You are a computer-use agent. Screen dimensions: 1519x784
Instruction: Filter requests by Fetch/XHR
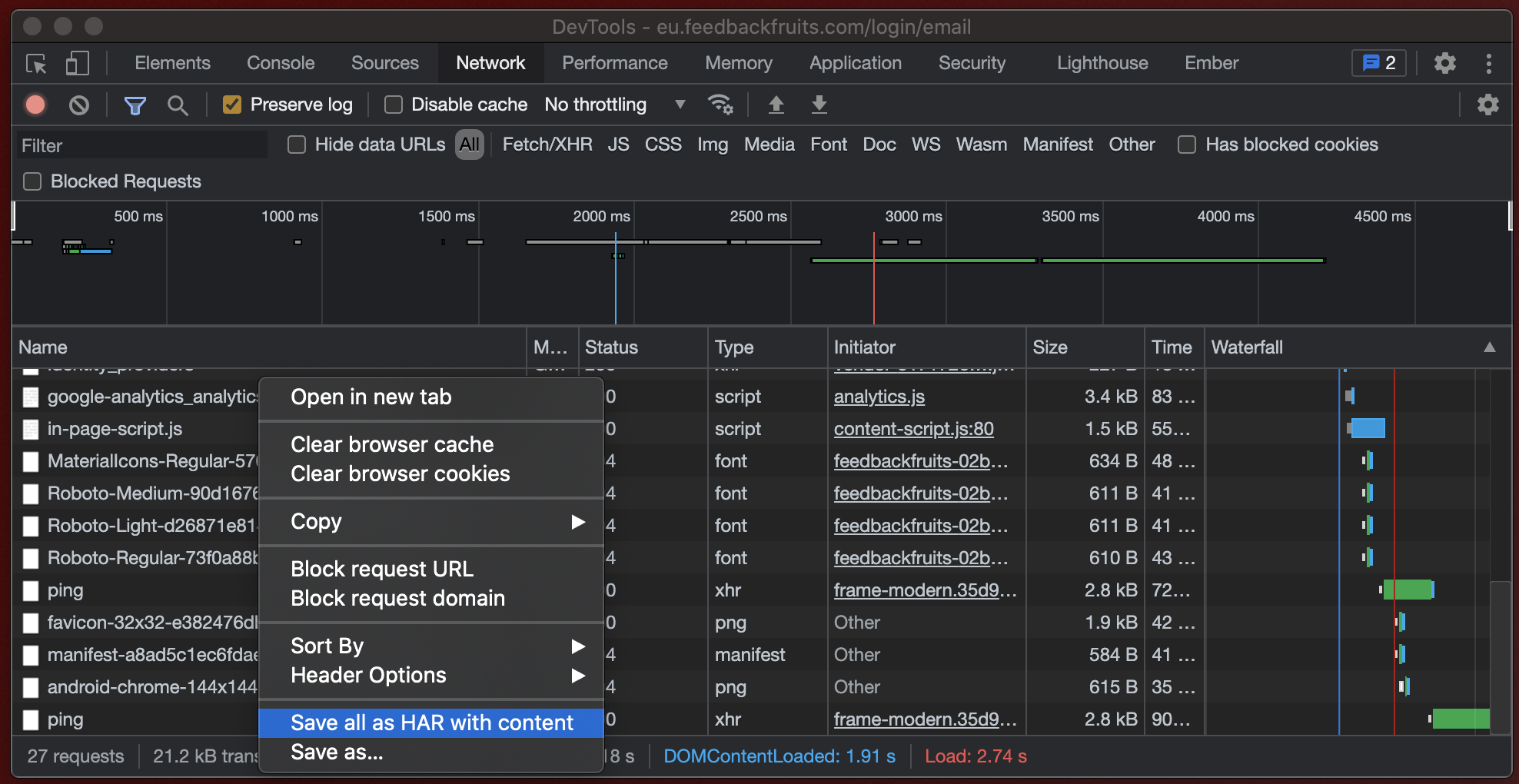547,145
